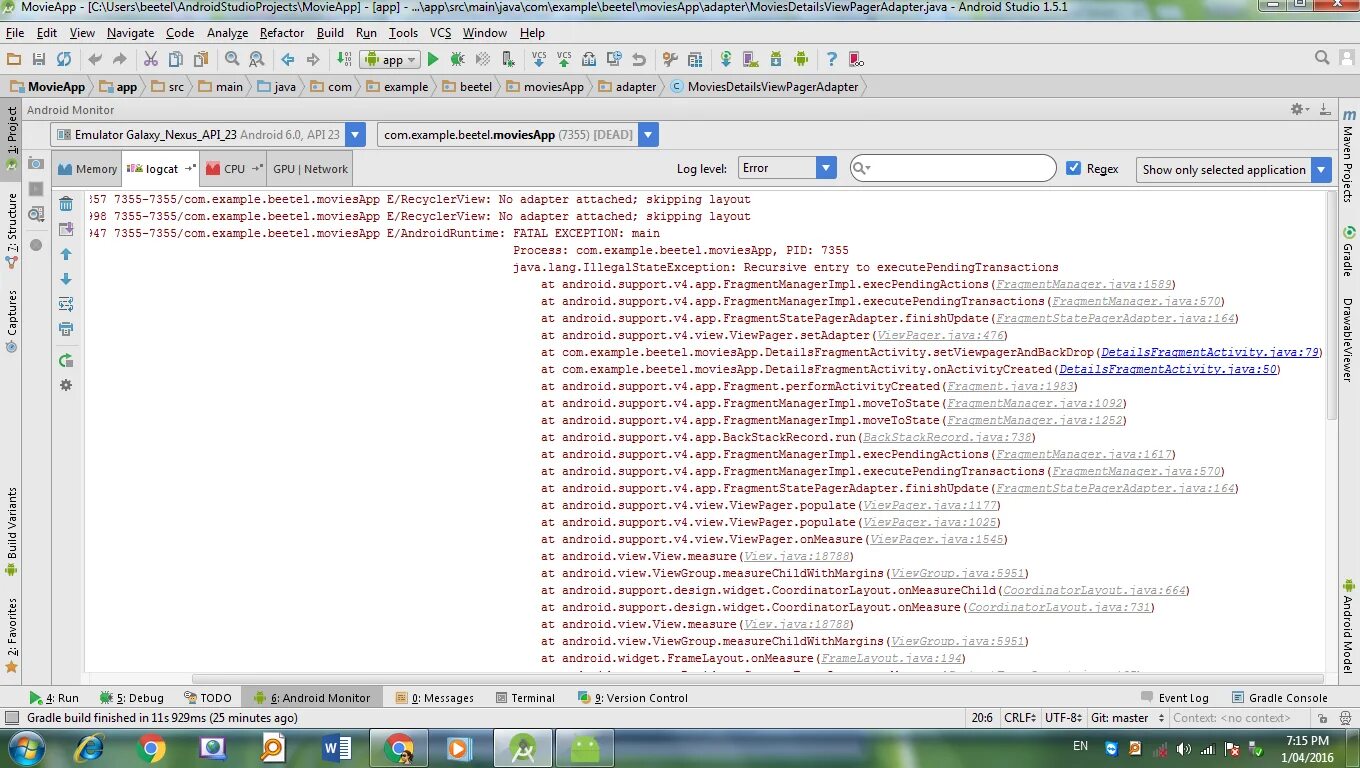Switch to the GPU | Network tab
Image resolution: width=1360 pixels, height=768 pixels.
click(x=310, y=169)
